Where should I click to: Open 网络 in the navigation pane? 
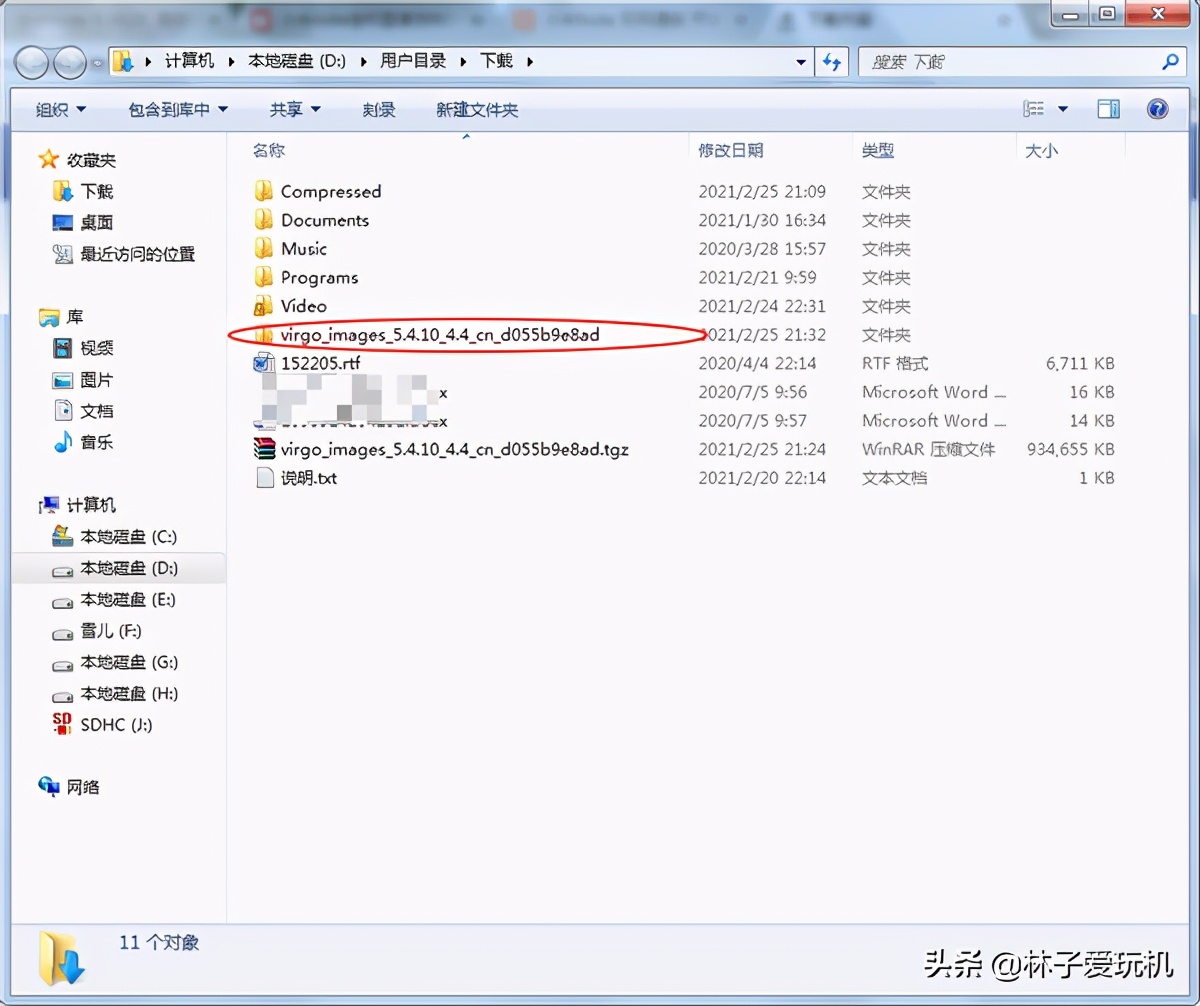pos(83,787)
